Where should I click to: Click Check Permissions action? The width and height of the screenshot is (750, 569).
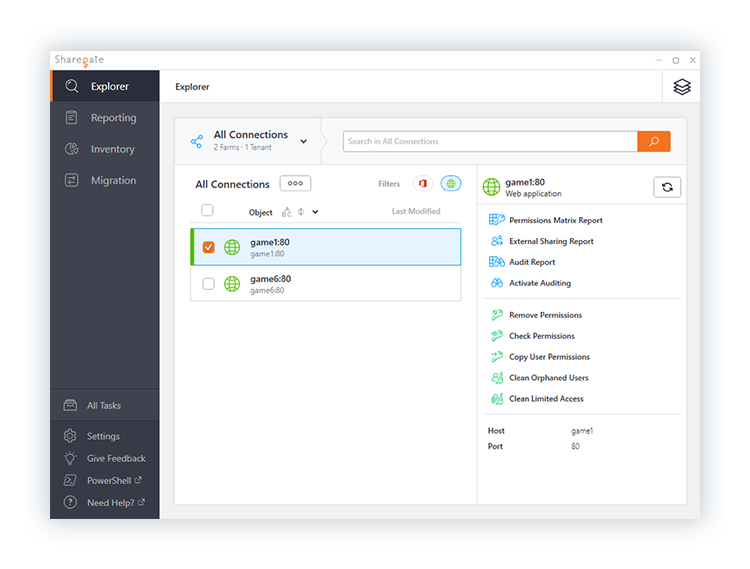542,336
